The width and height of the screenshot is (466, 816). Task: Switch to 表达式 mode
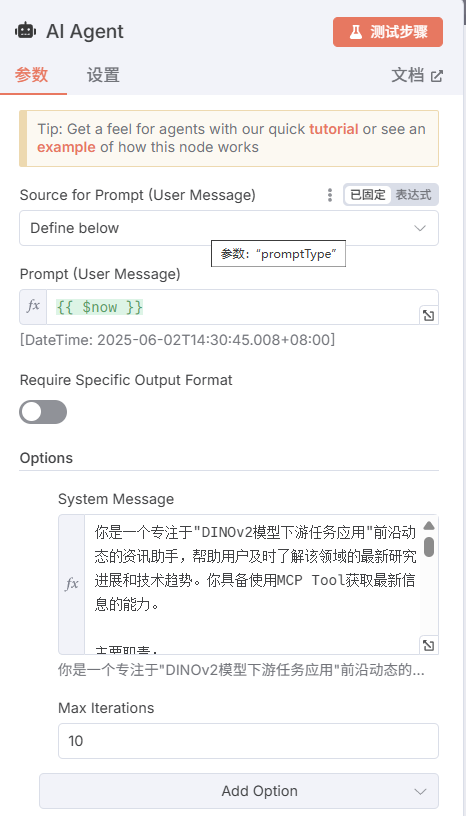click(x=413, y=195)
